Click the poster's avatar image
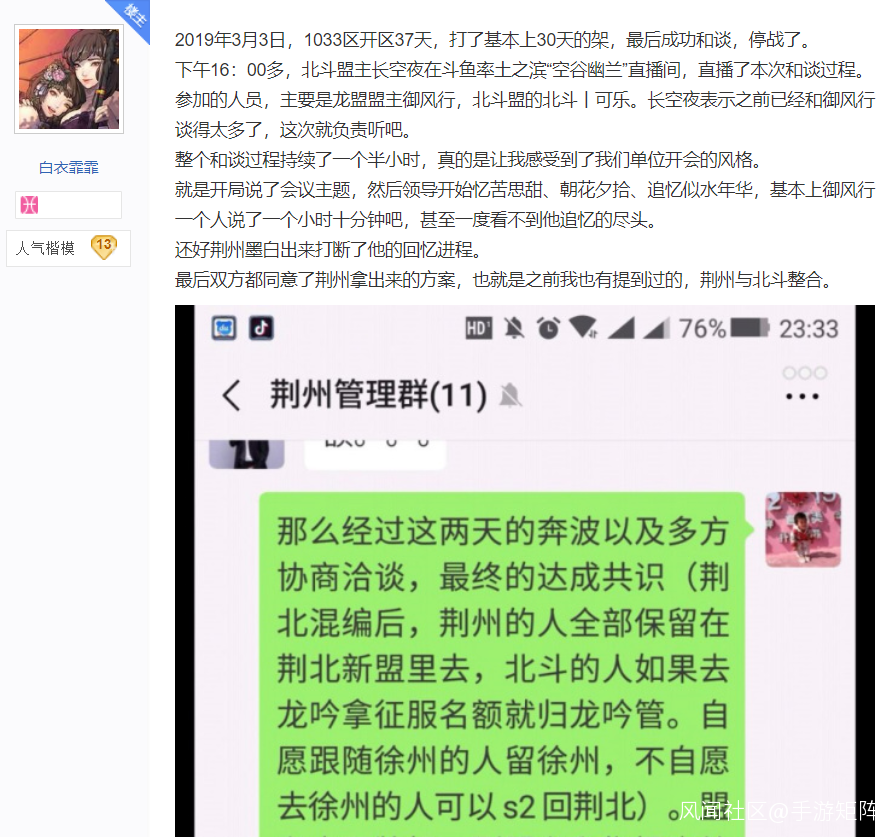The width and height of the screenshot is (892, 837). click(x=69, y=79)
